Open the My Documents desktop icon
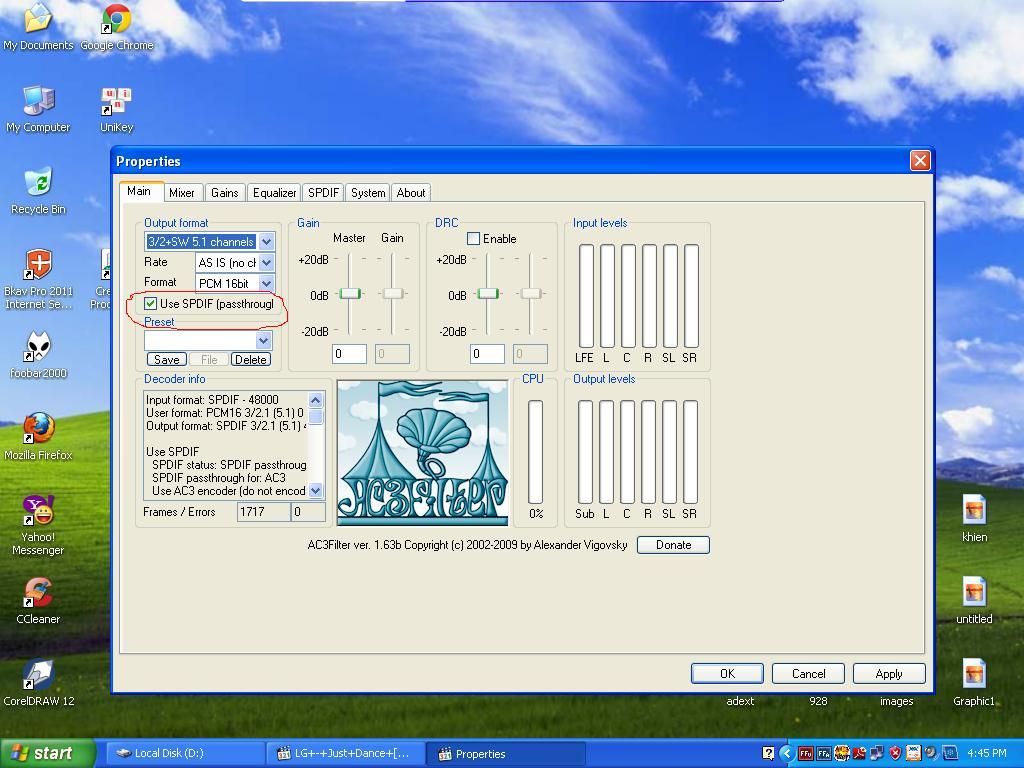This screenshot has width=1024, height=768. (38, 27)
